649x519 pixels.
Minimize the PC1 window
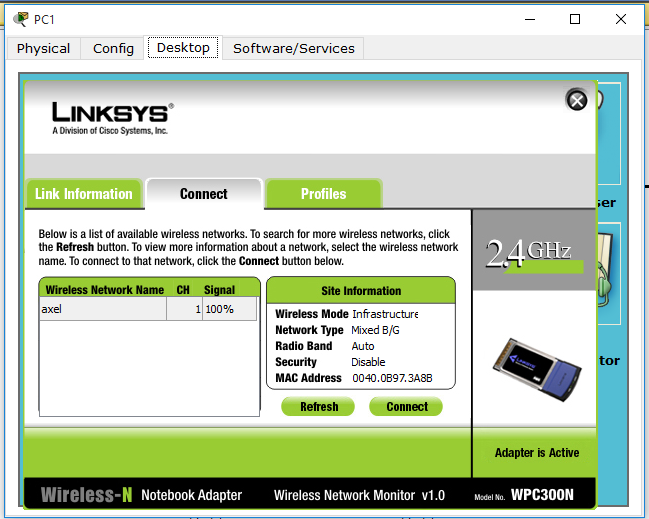[x=530, y=19]
